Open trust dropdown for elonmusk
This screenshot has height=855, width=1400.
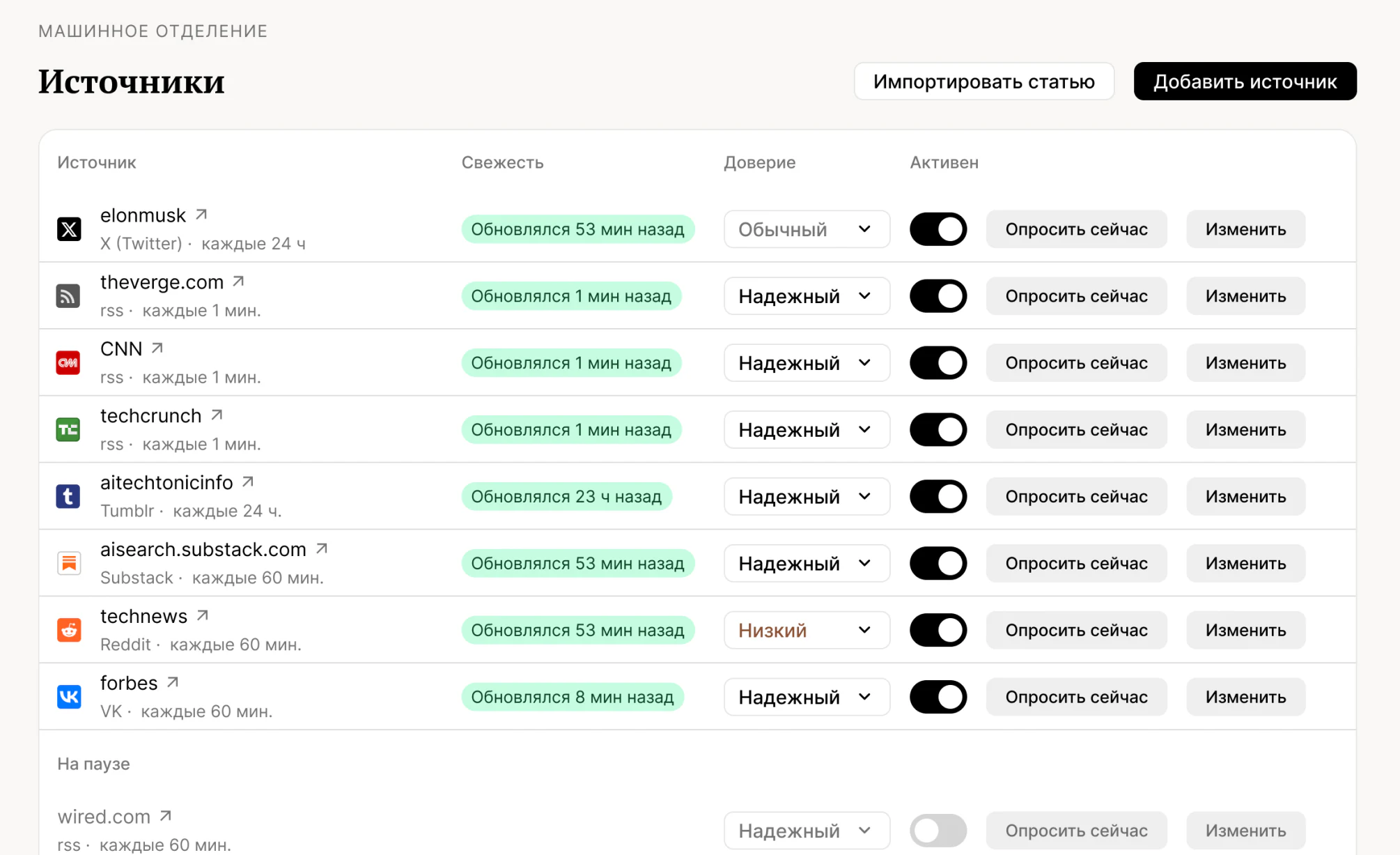pos(807,229)
